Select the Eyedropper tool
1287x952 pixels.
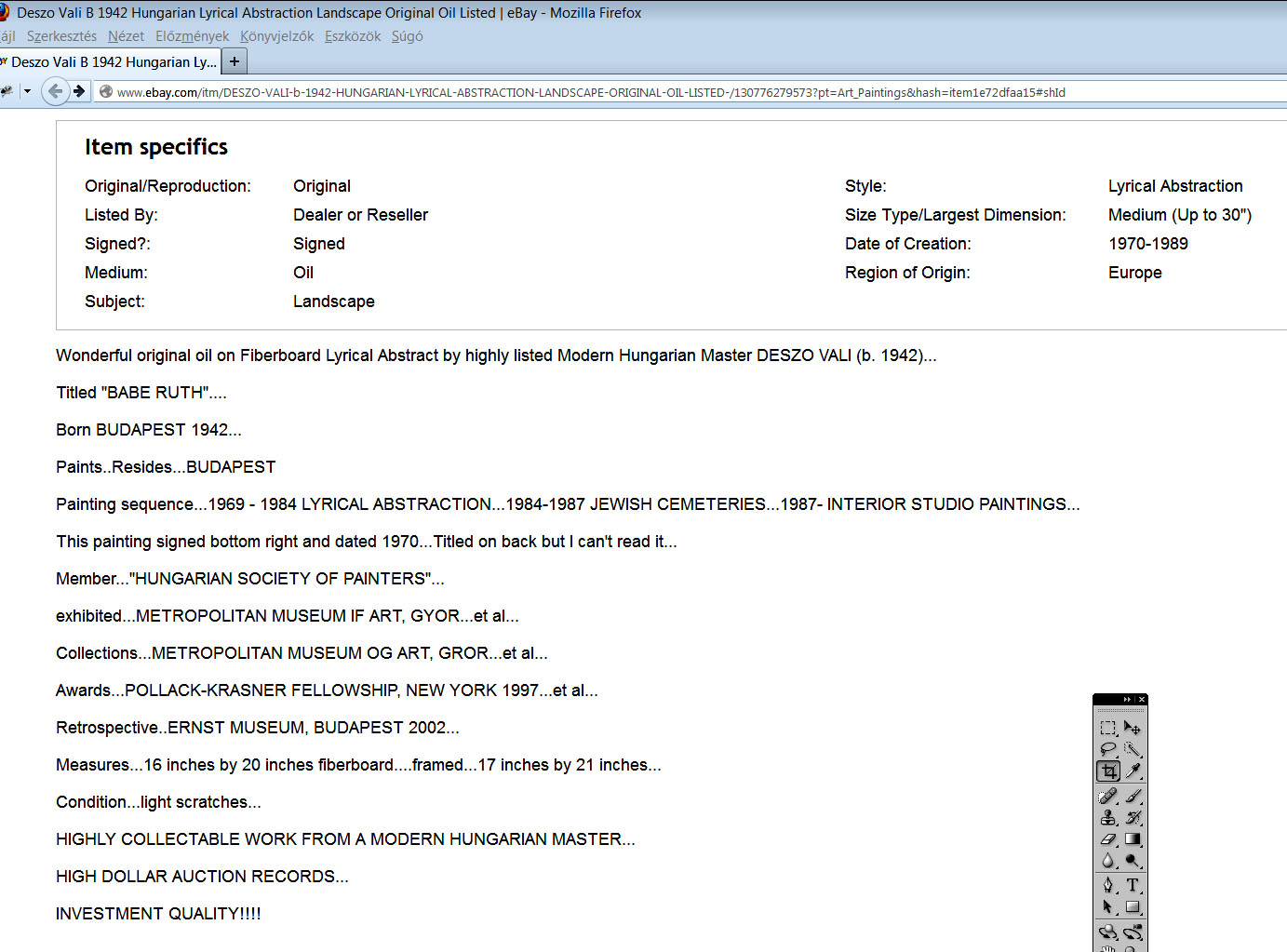[1133, 771]
